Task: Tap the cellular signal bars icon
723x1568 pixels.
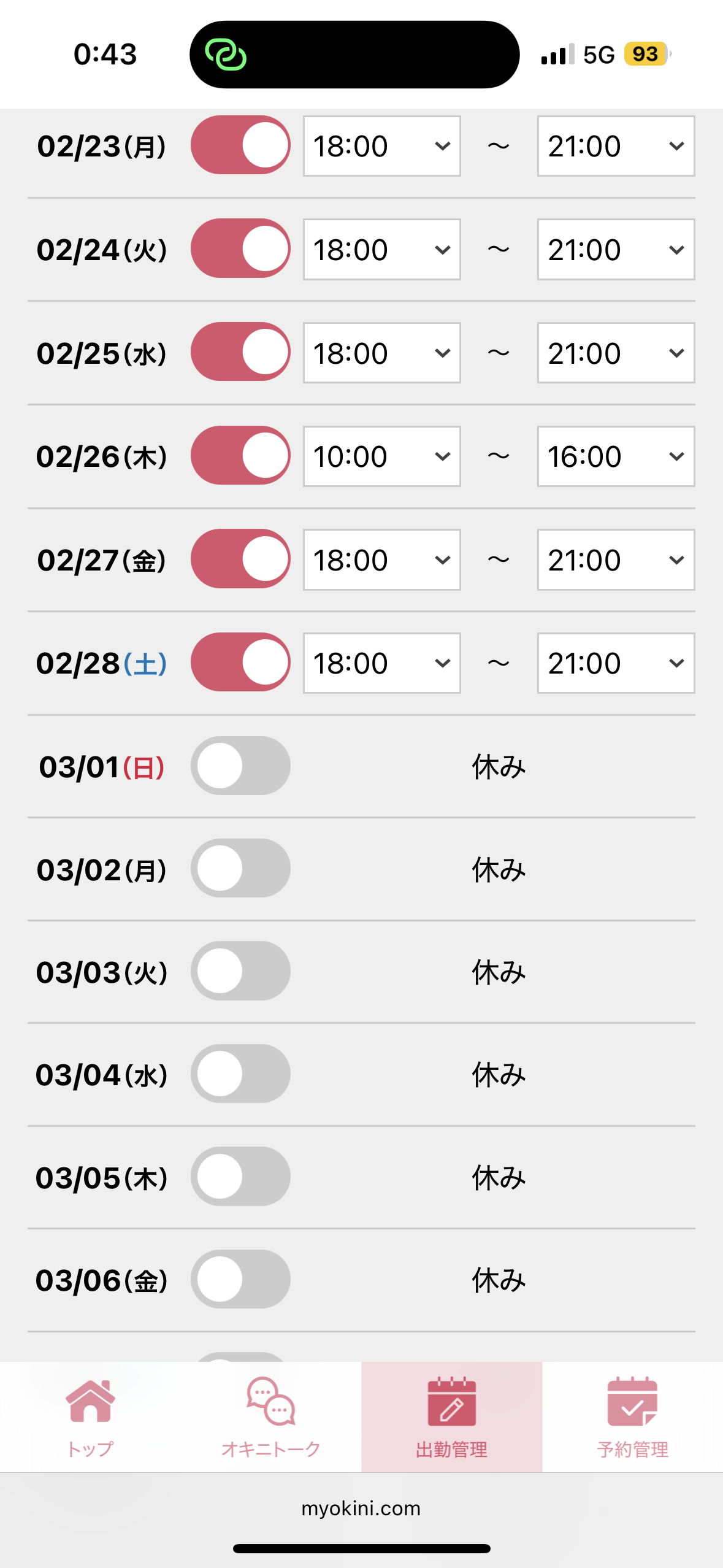Action: 557,55
